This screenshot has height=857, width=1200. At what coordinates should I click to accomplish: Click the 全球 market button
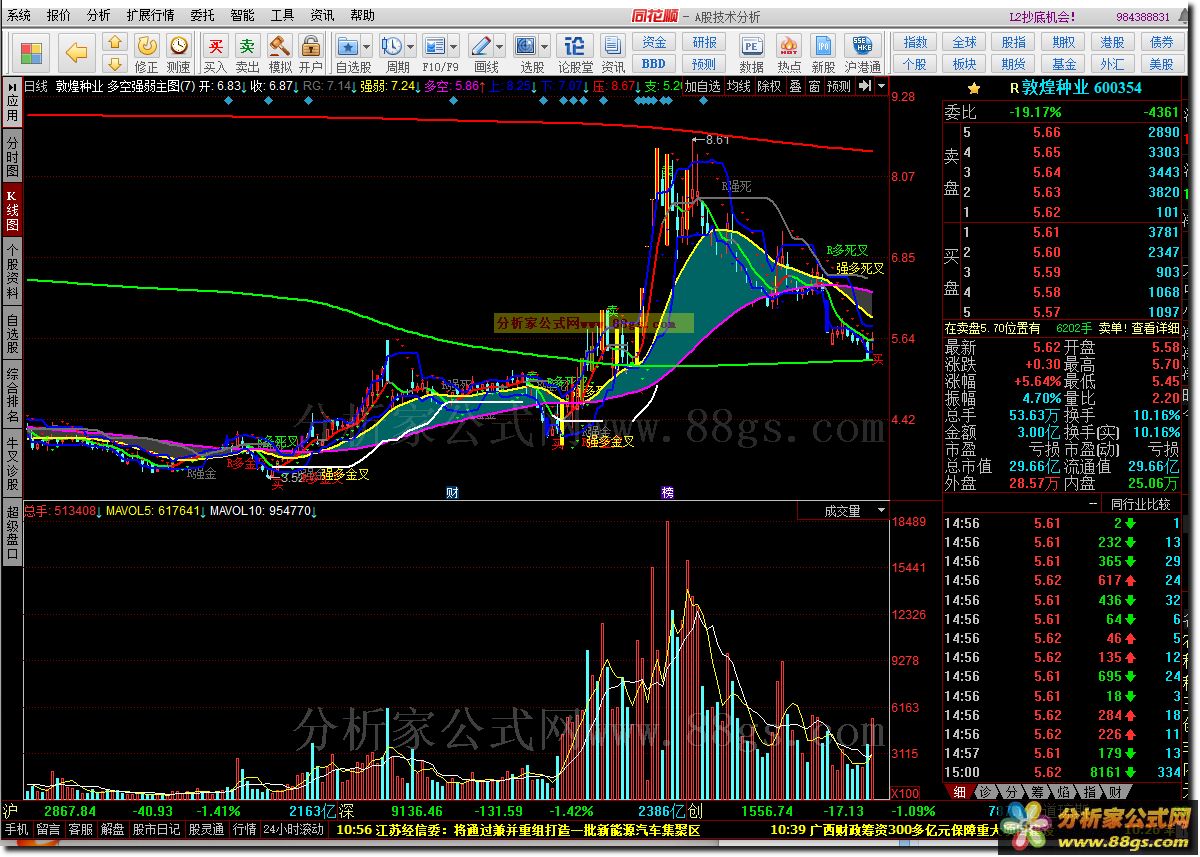(x=965, y=42)
